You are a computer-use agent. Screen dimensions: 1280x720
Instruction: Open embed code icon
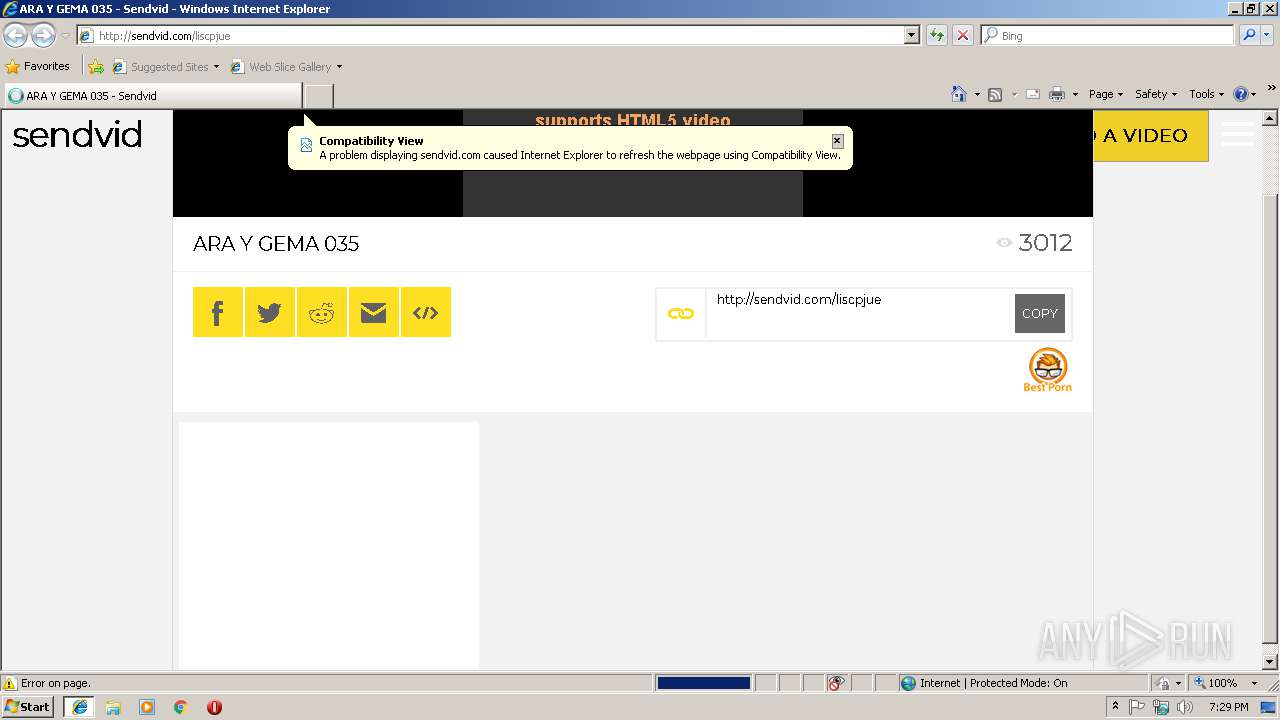tap(426, 312)
